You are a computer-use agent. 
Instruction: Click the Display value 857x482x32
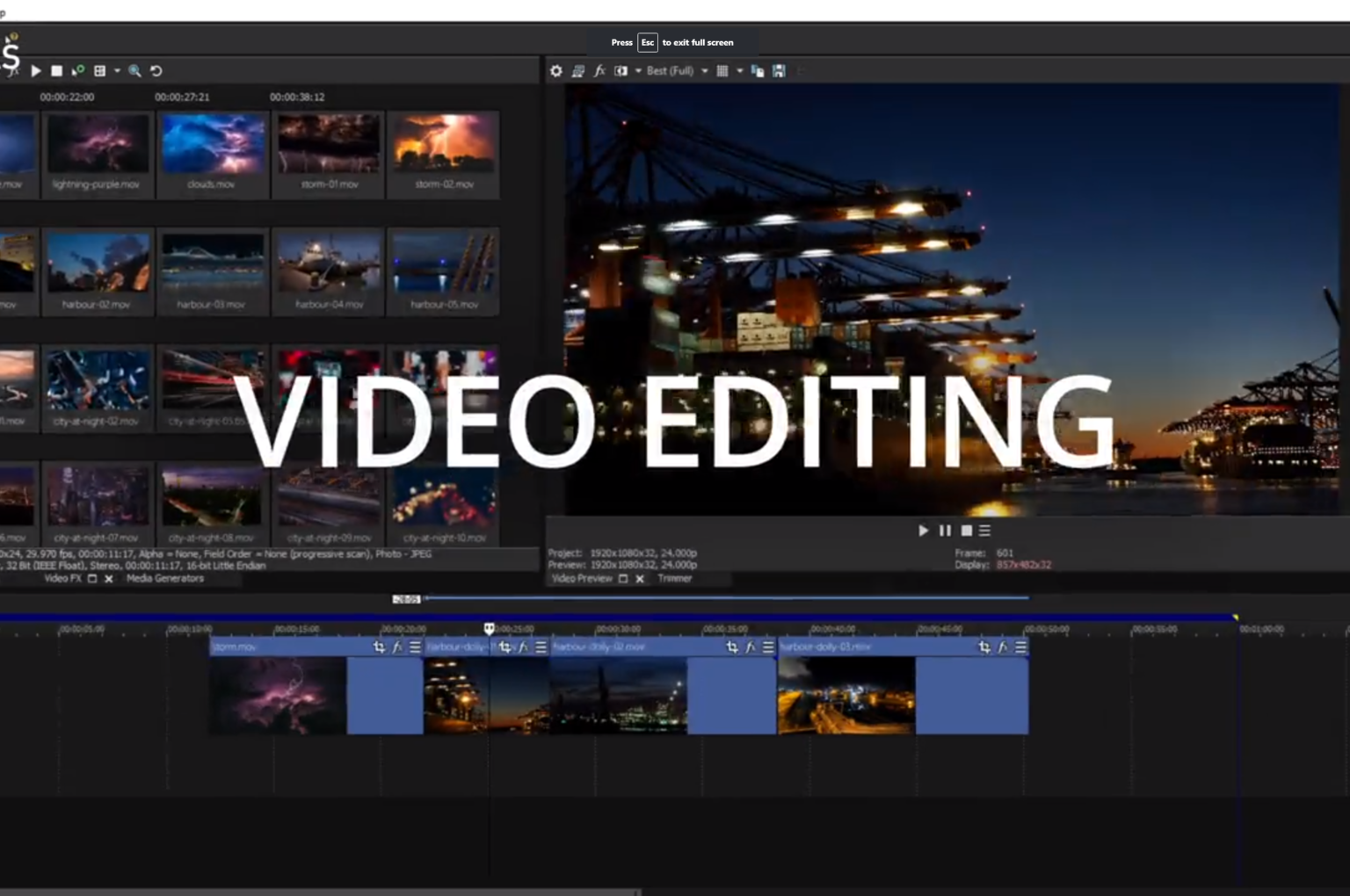1024,565
